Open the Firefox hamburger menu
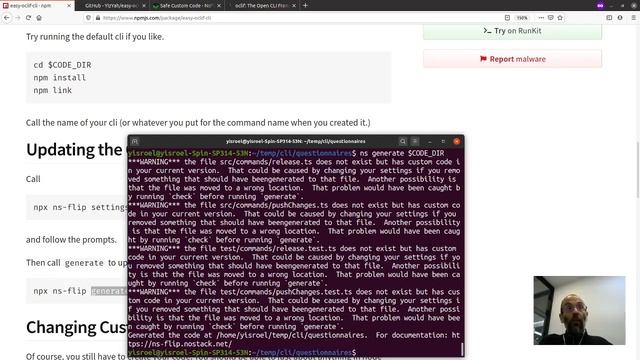Screen dimensions: 640x360 [633, 18]
